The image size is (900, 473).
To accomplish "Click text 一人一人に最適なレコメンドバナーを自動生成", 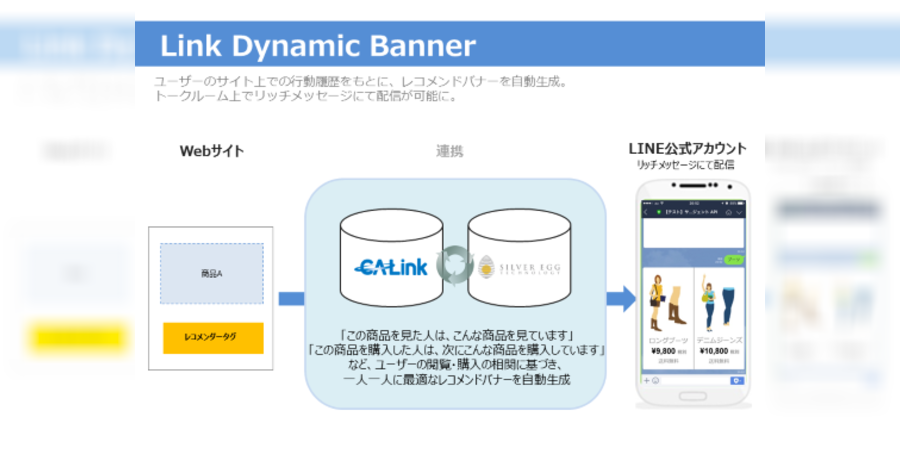I will pyautogui.click(x=456, y=379).
